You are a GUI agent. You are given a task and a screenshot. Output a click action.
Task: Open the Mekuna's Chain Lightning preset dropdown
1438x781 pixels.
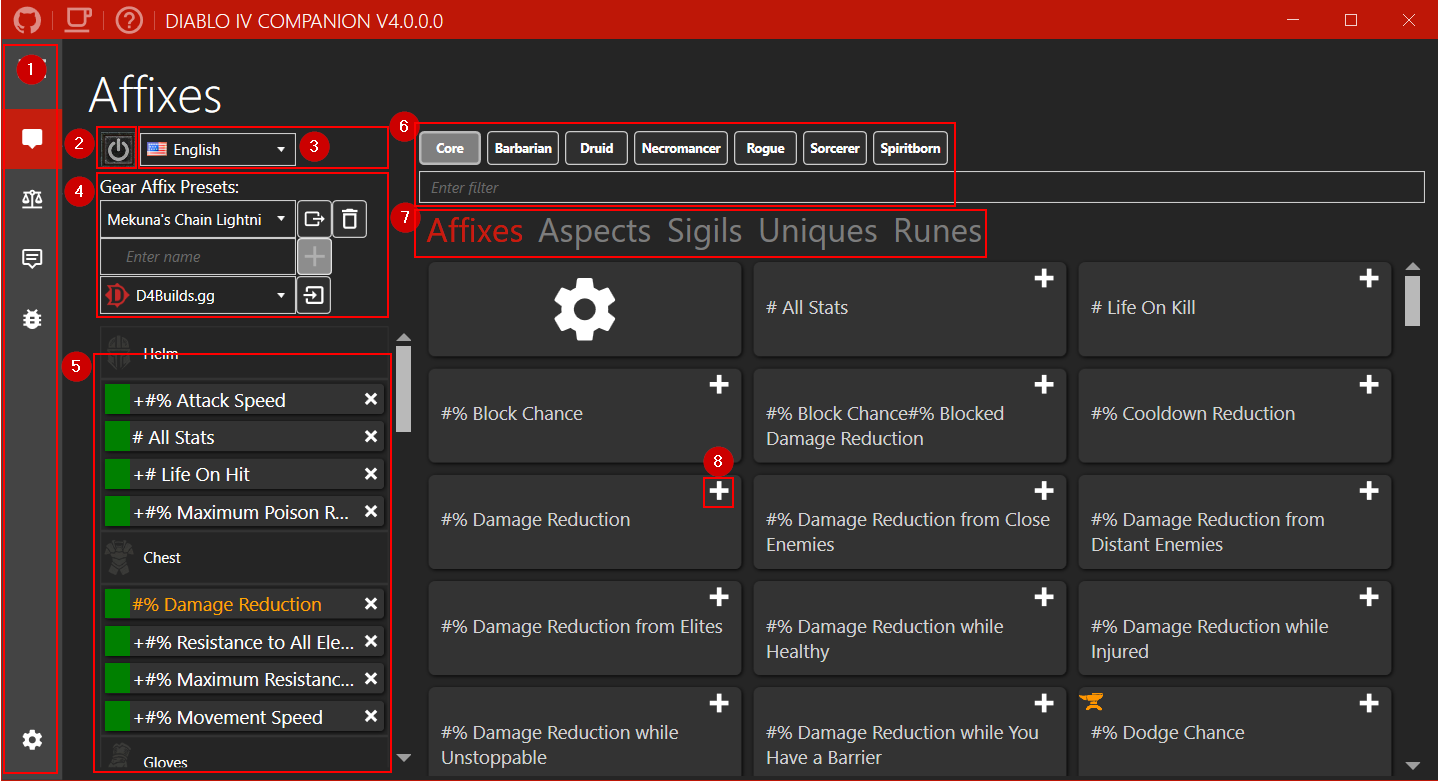pos(198,219)
